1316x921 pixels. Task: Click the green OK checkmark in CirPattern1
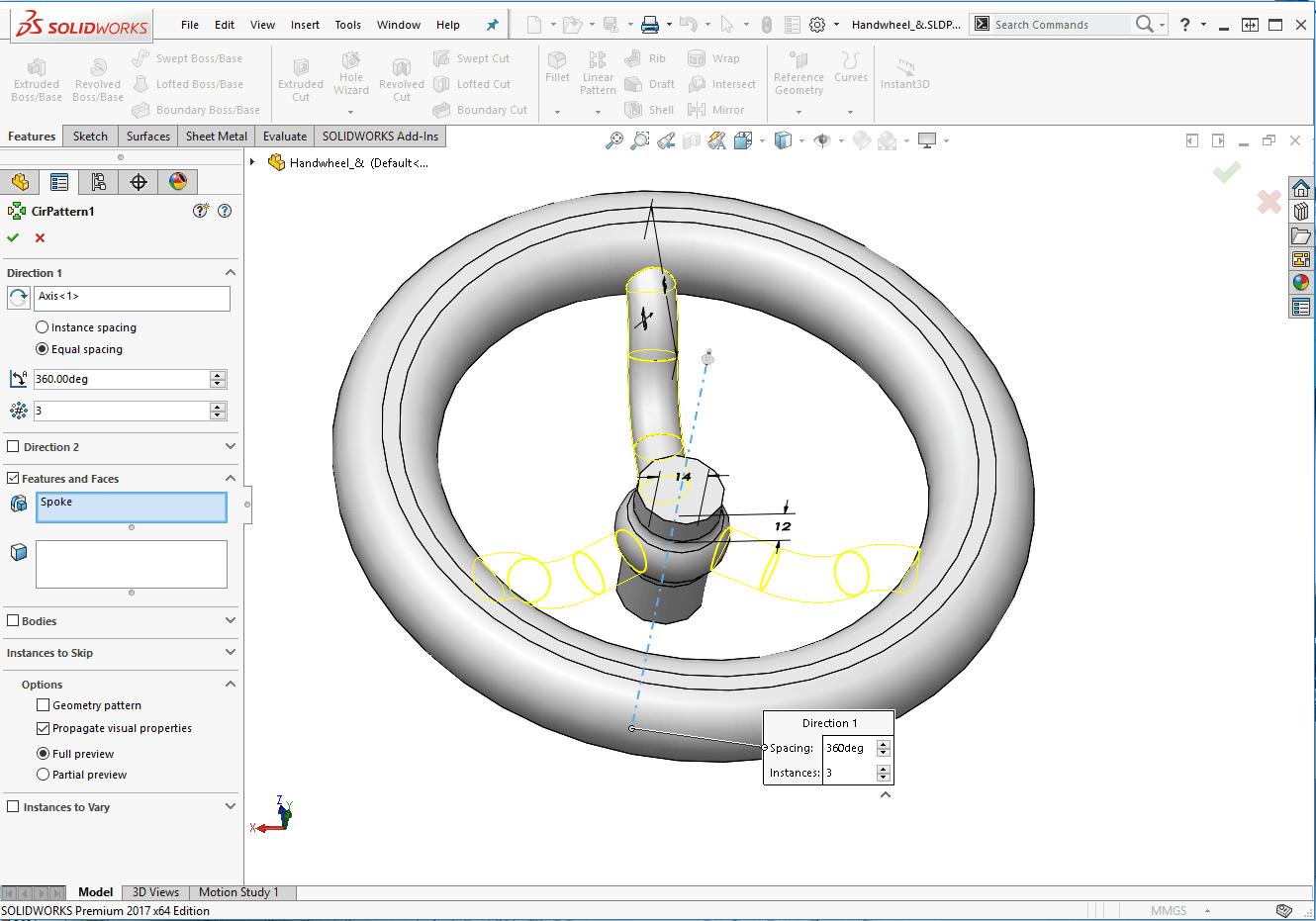pyautogui.click(x=13, y=237)
